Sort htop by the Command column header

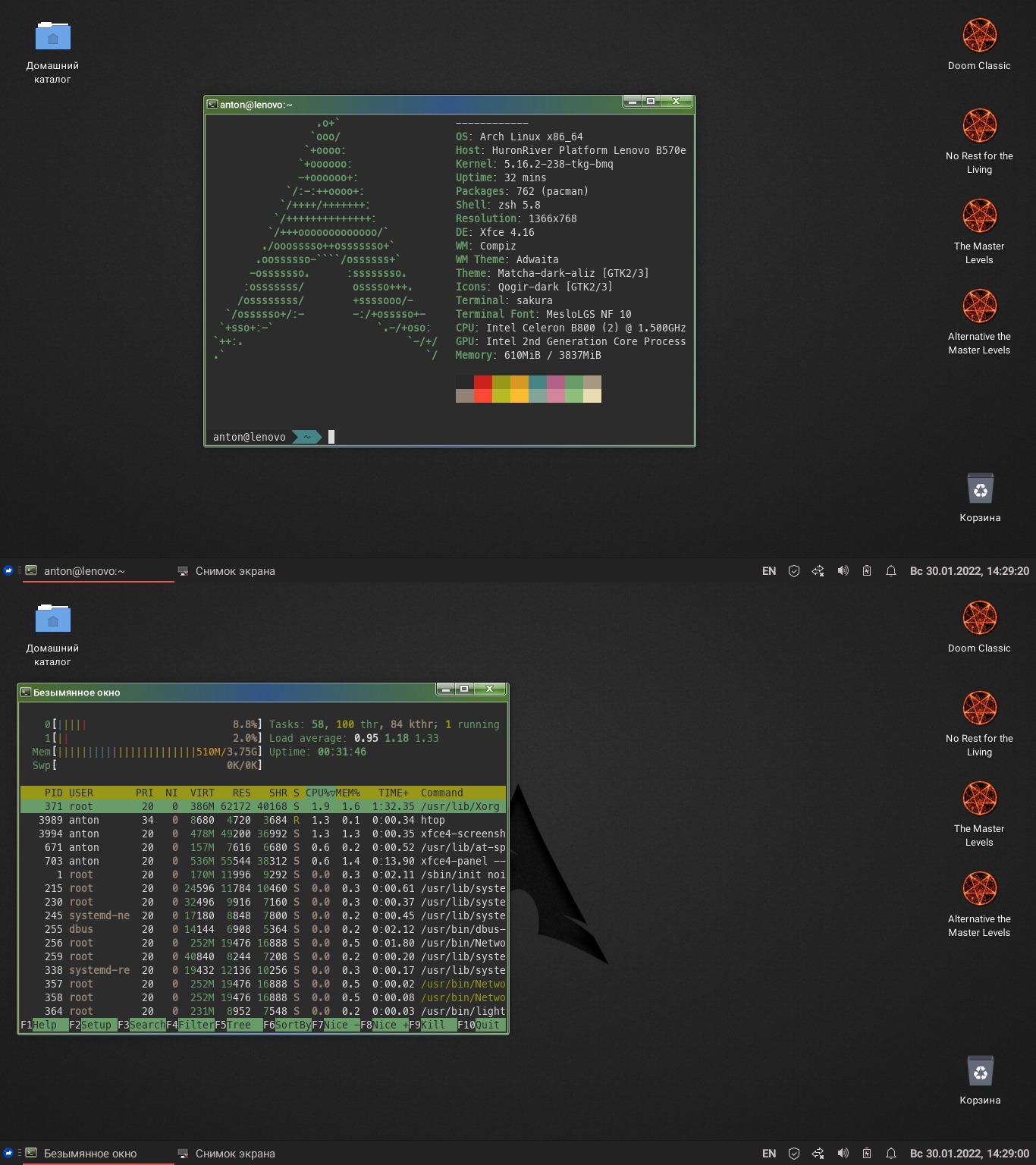[441, 793]
